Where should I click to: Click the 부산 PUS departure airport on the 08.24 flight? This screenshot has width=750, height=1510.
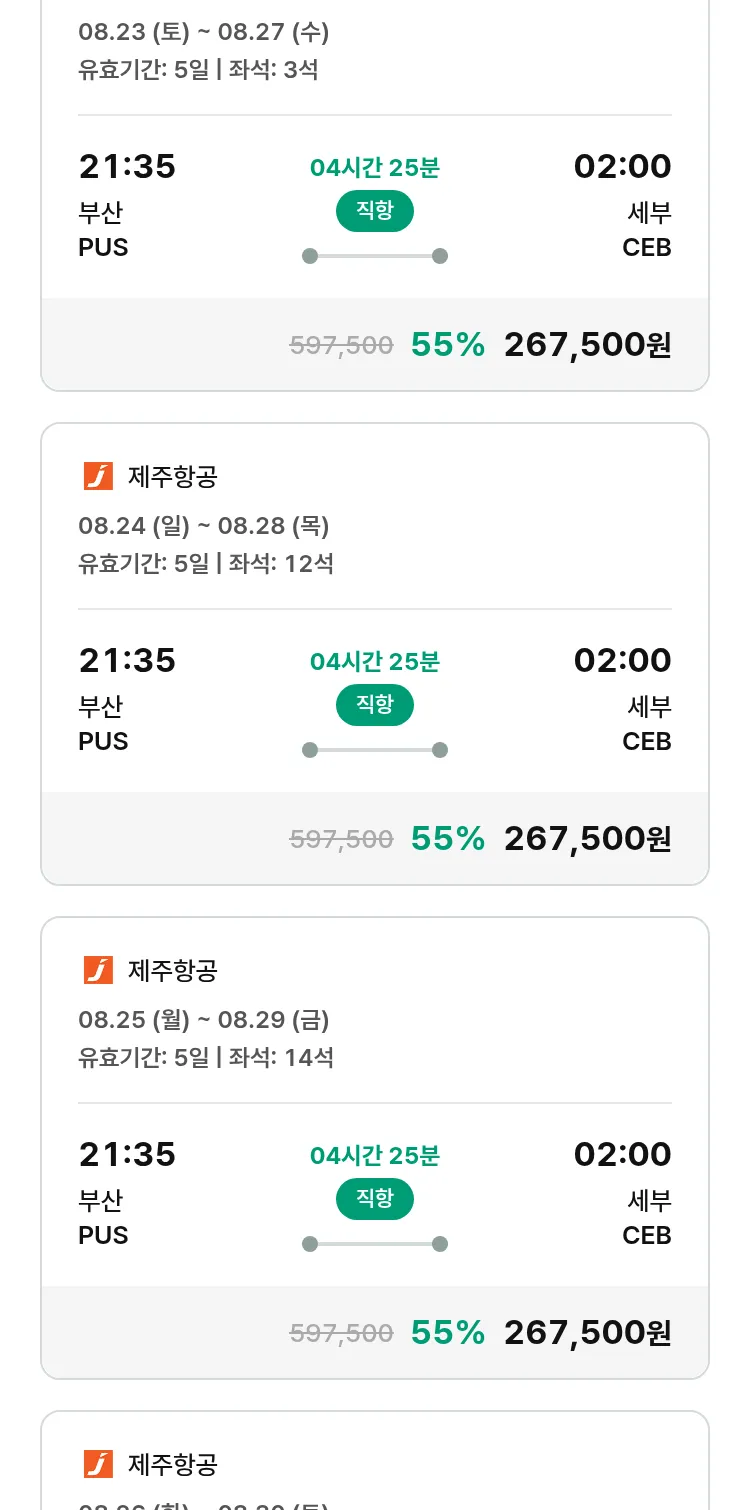[103, 724]
